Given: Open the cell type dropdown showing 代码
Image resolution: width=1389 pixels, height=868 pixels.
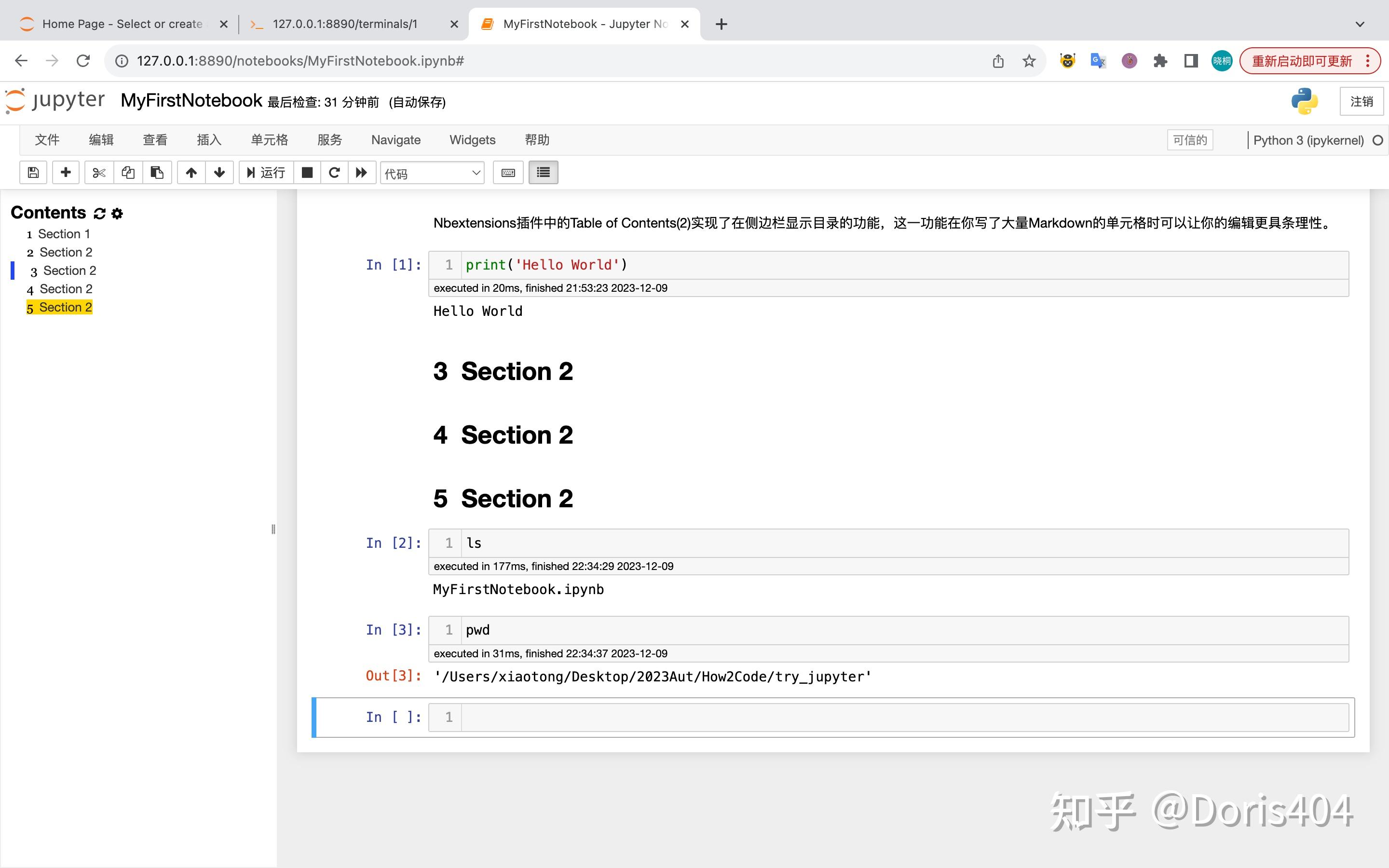Looking at the screenshot, I should (432, 172).
